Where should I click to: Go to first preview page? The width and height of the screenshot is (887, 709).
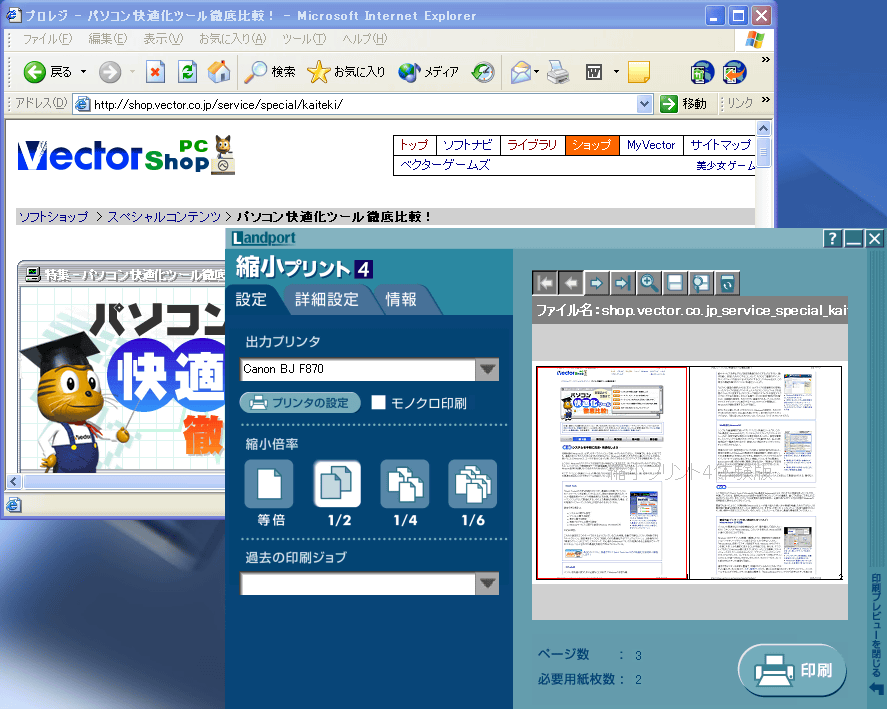coord(545,283)
